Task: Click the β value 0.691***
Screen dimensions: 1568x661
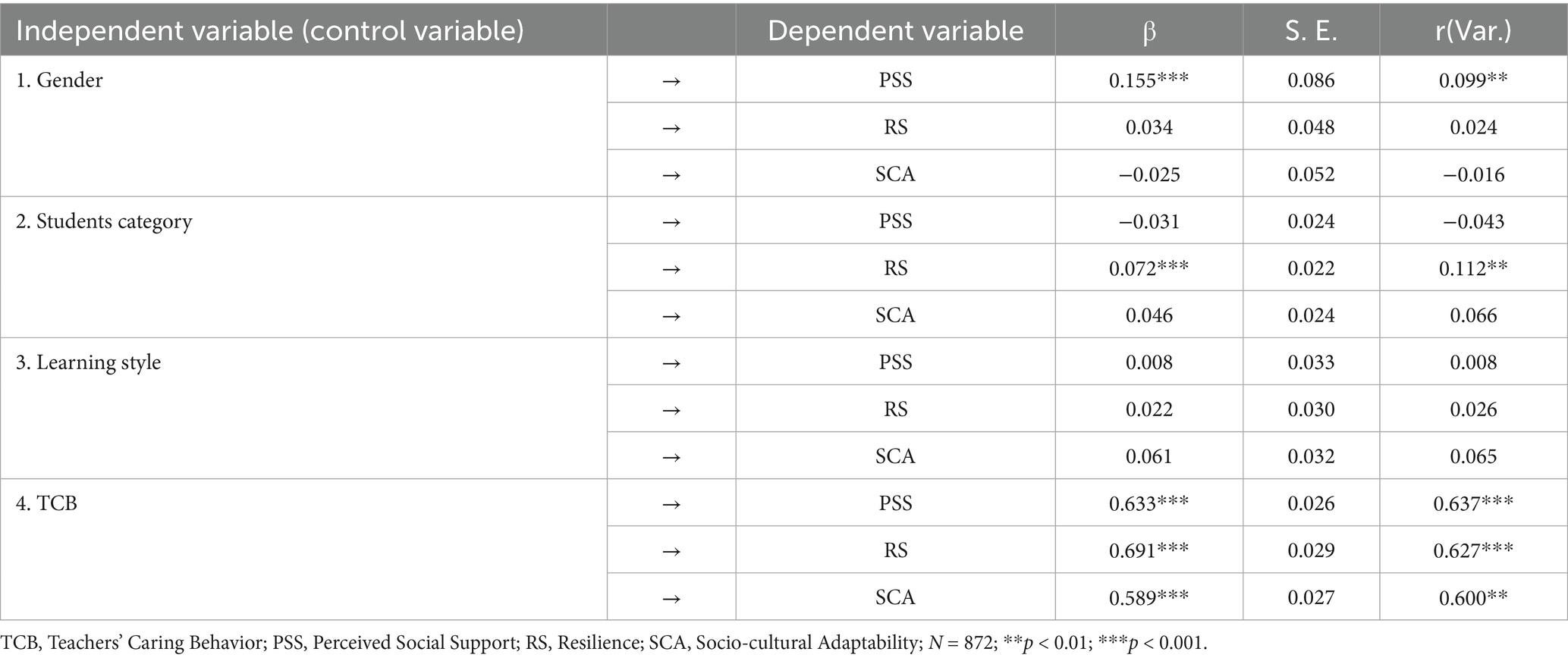Action: click(x=1149, y=550)
